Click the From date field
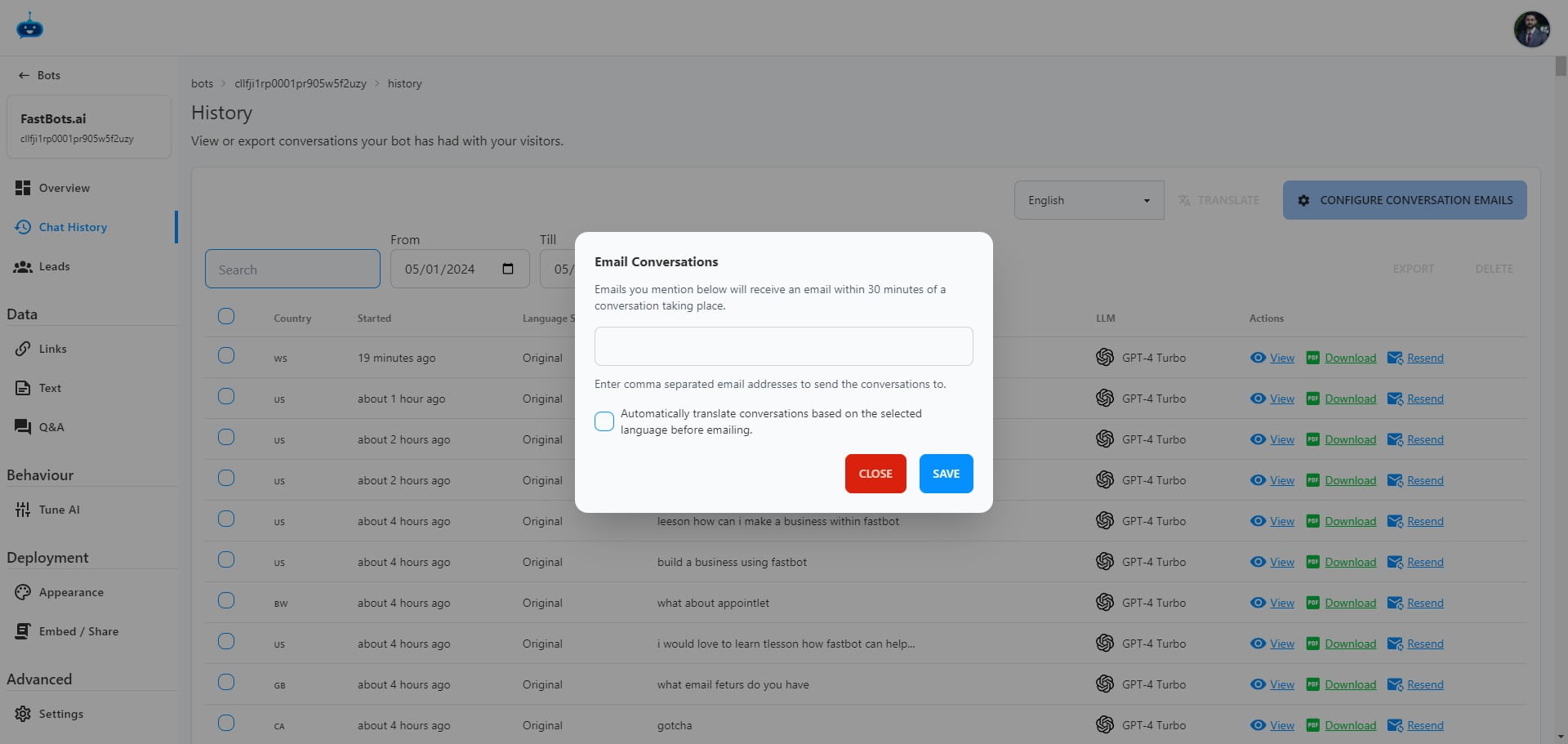 tap(460, 269)
